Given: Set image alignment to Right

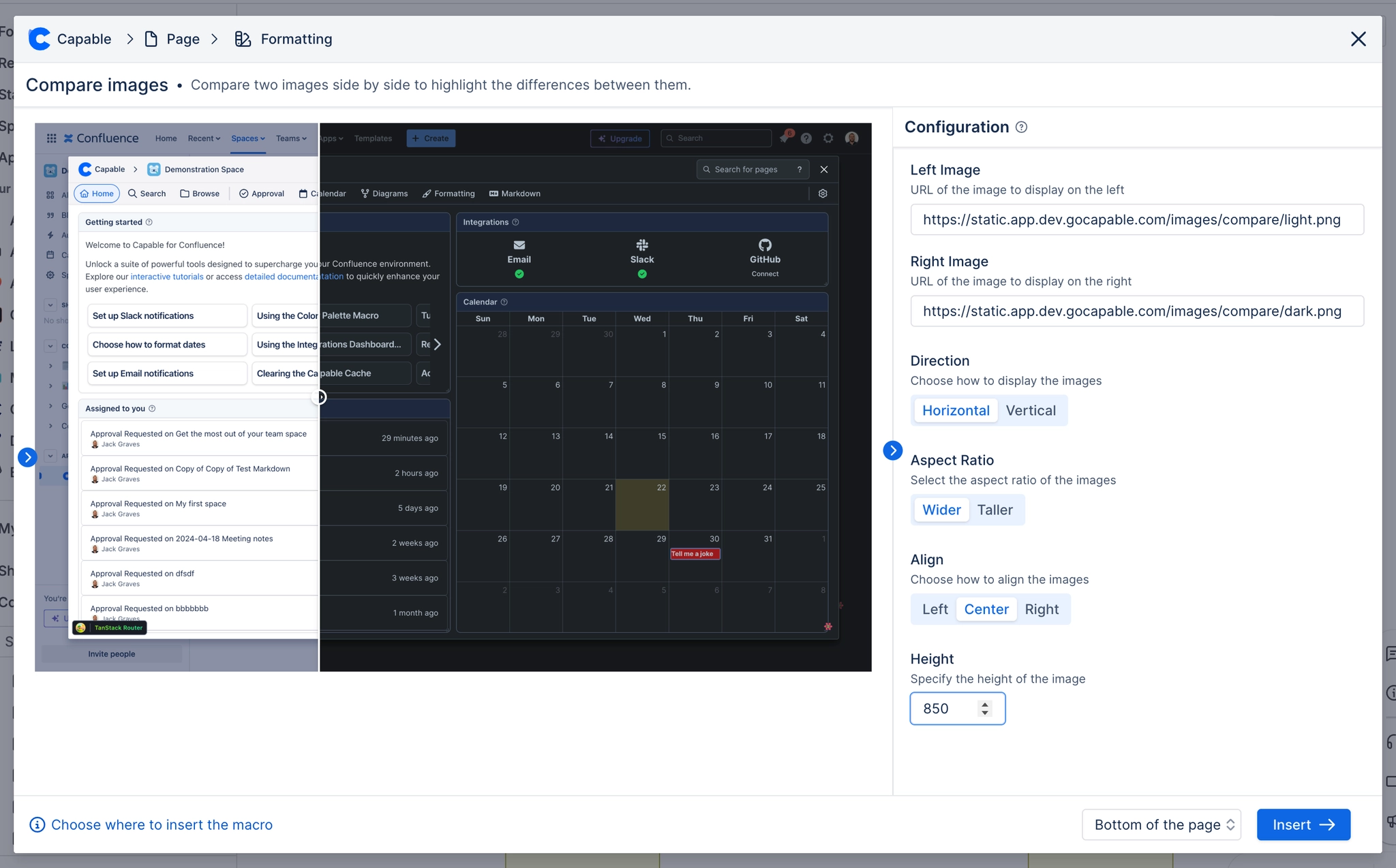Looking at the screenshot, I should click(1042, 608).
